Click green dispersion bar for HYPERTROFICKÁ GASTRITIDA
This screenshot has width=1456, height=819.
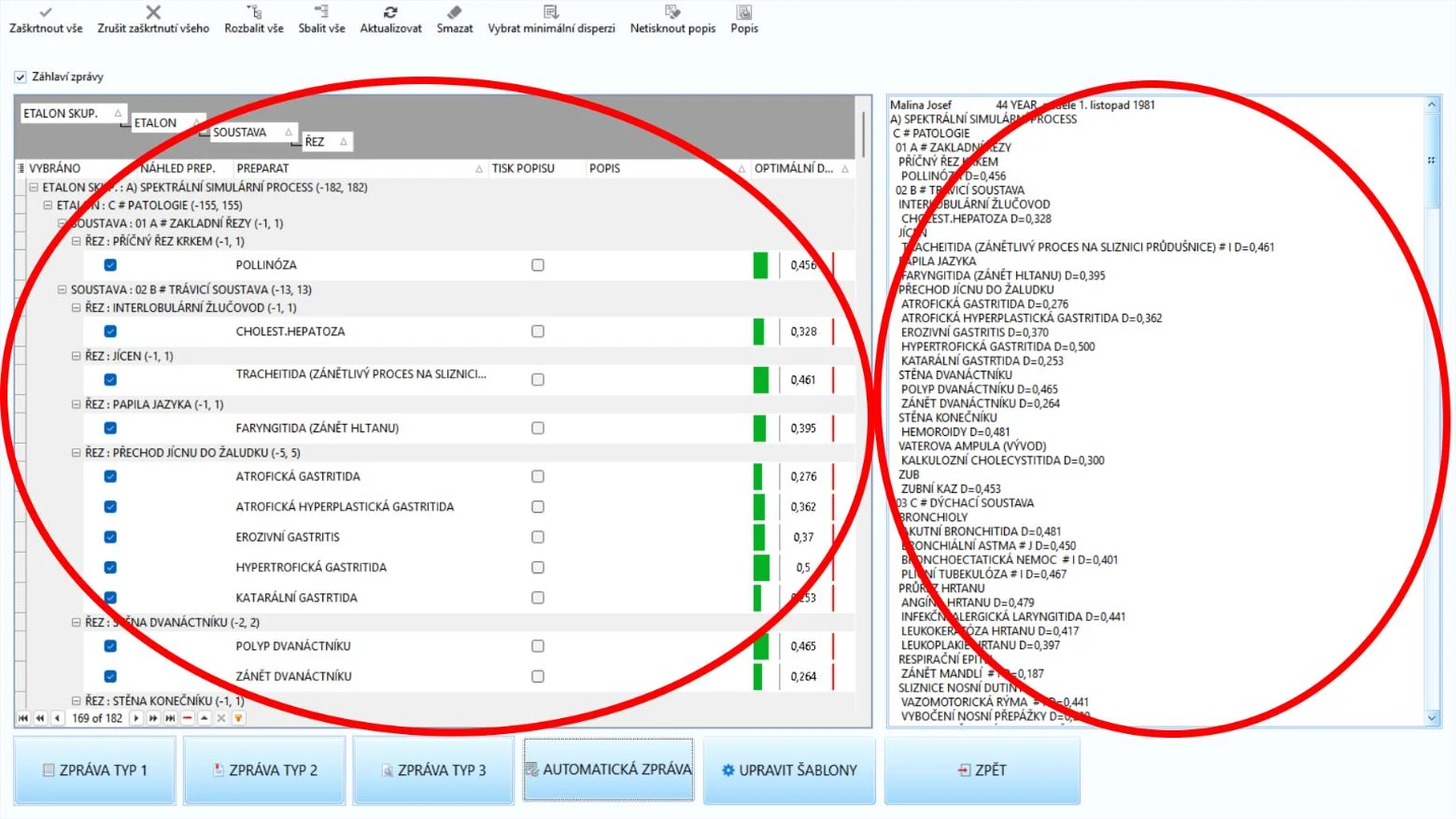761,568
